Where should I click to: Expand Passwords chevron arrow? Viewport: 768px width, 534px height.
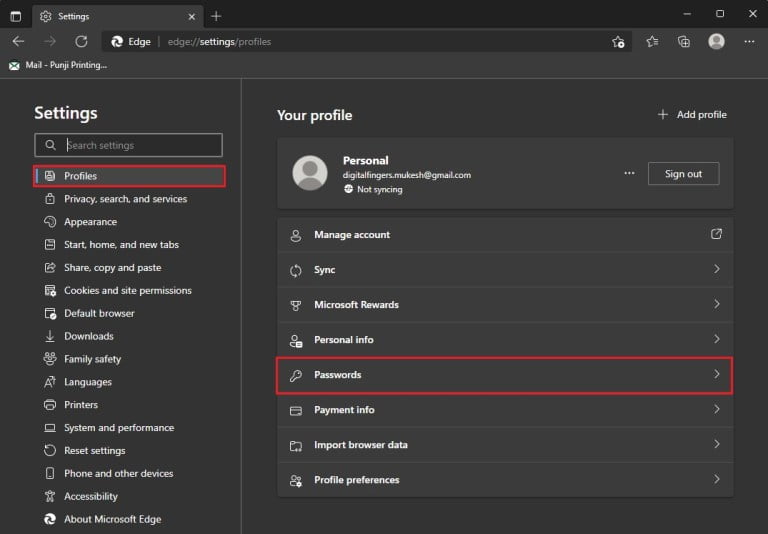717,374
